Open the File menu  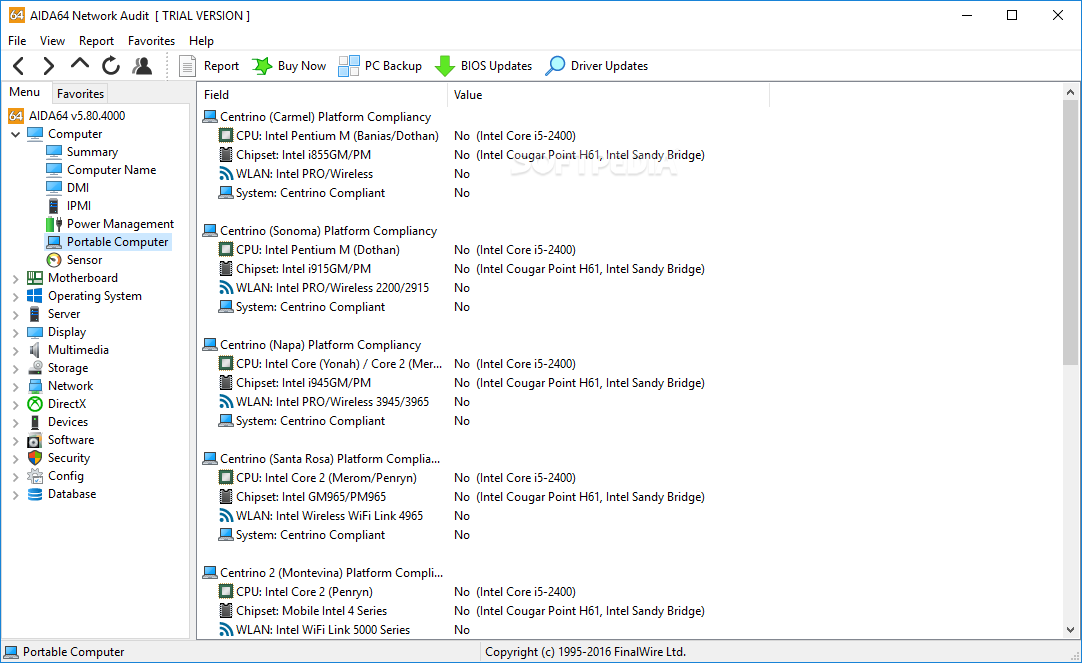point(17,41)
